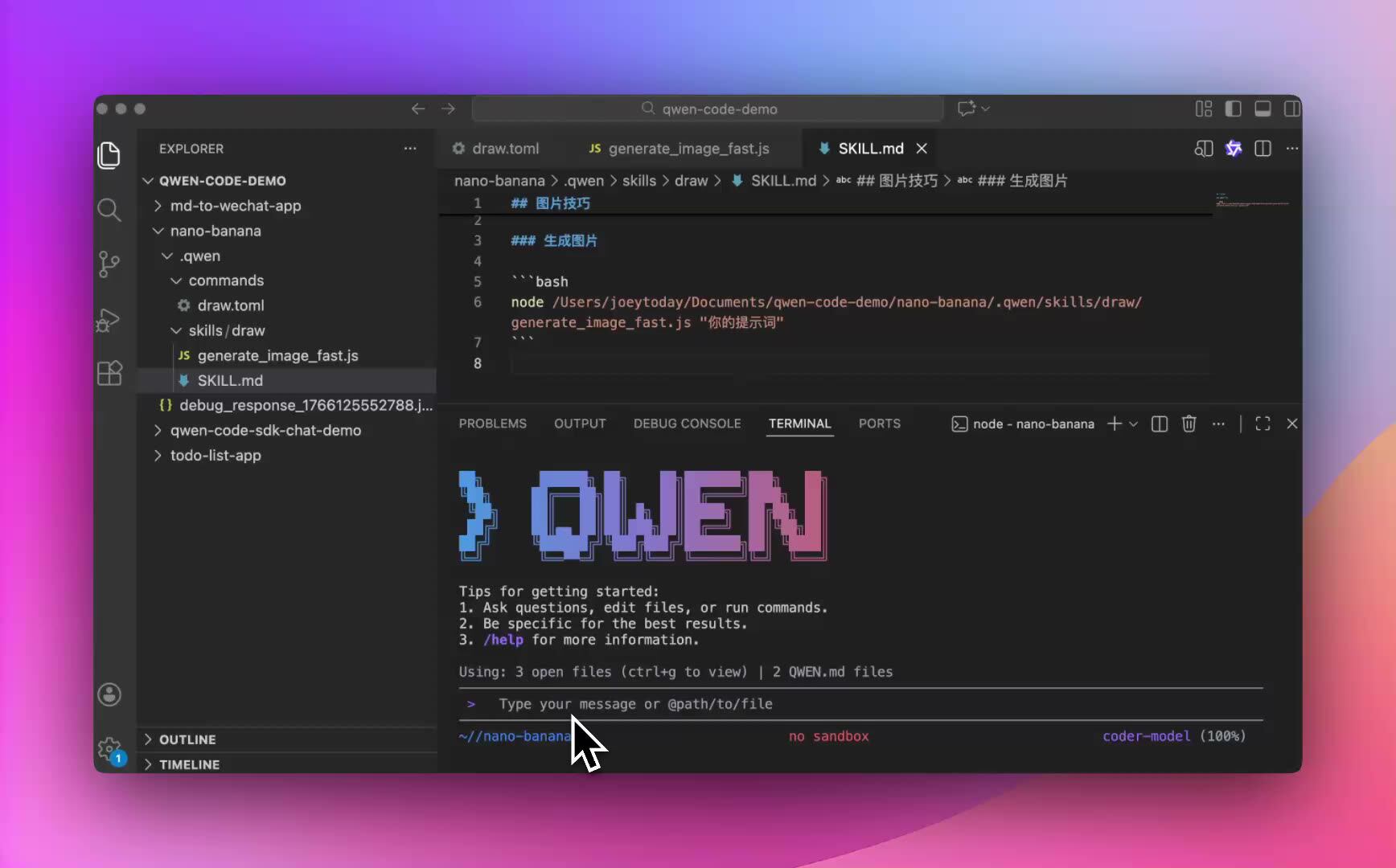
Task: Open the OUTPUT panel tab
Action: tap(580, 424)
